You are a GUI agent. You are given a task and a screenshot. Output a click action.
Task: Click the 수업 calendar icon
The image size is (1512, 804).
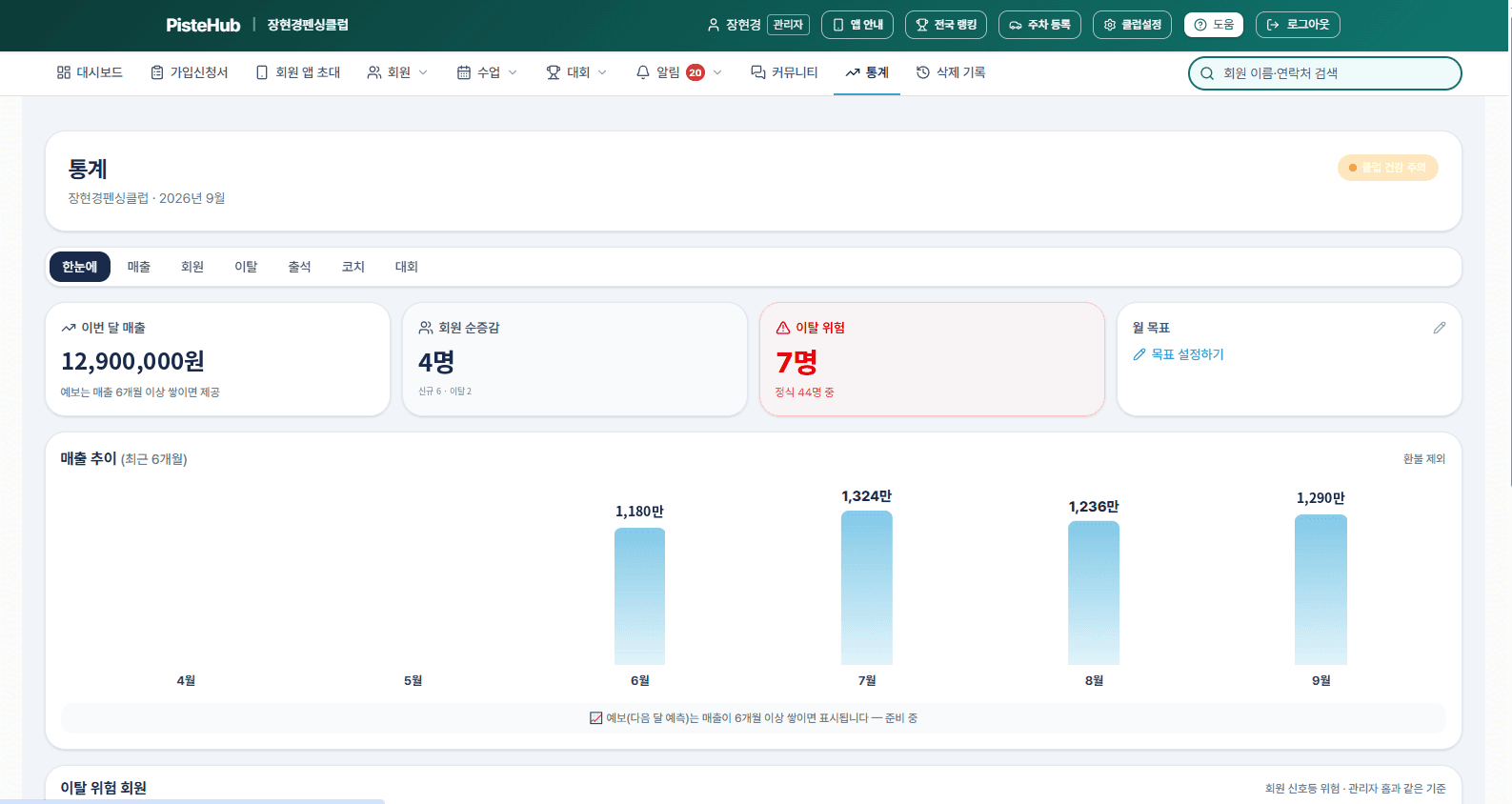(464, 72)
